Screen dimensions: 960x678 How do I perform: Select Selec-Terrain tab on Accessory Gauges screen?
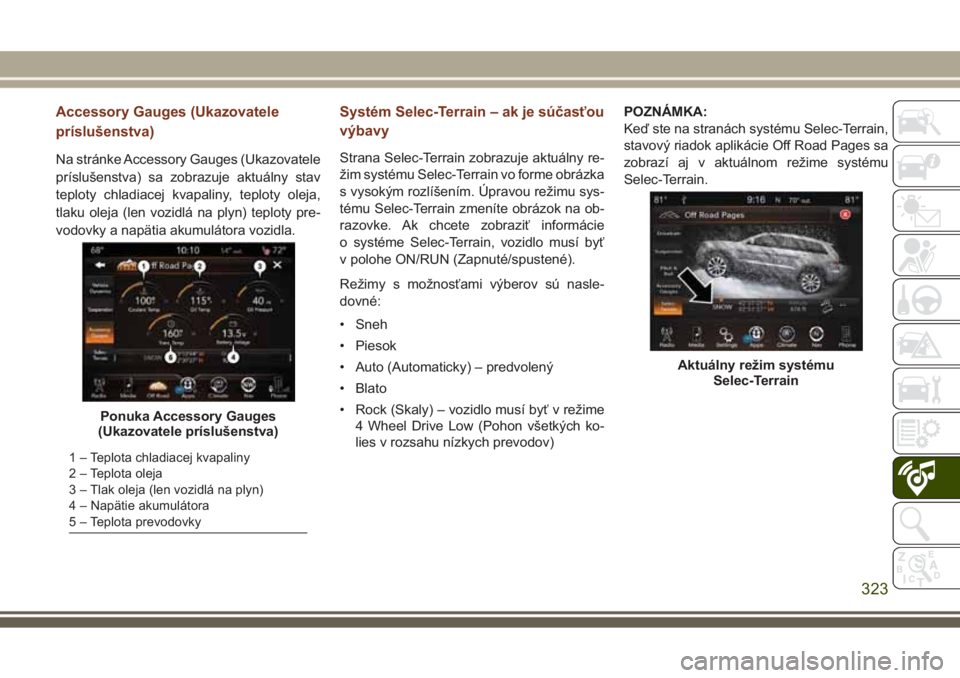[100, 355]
